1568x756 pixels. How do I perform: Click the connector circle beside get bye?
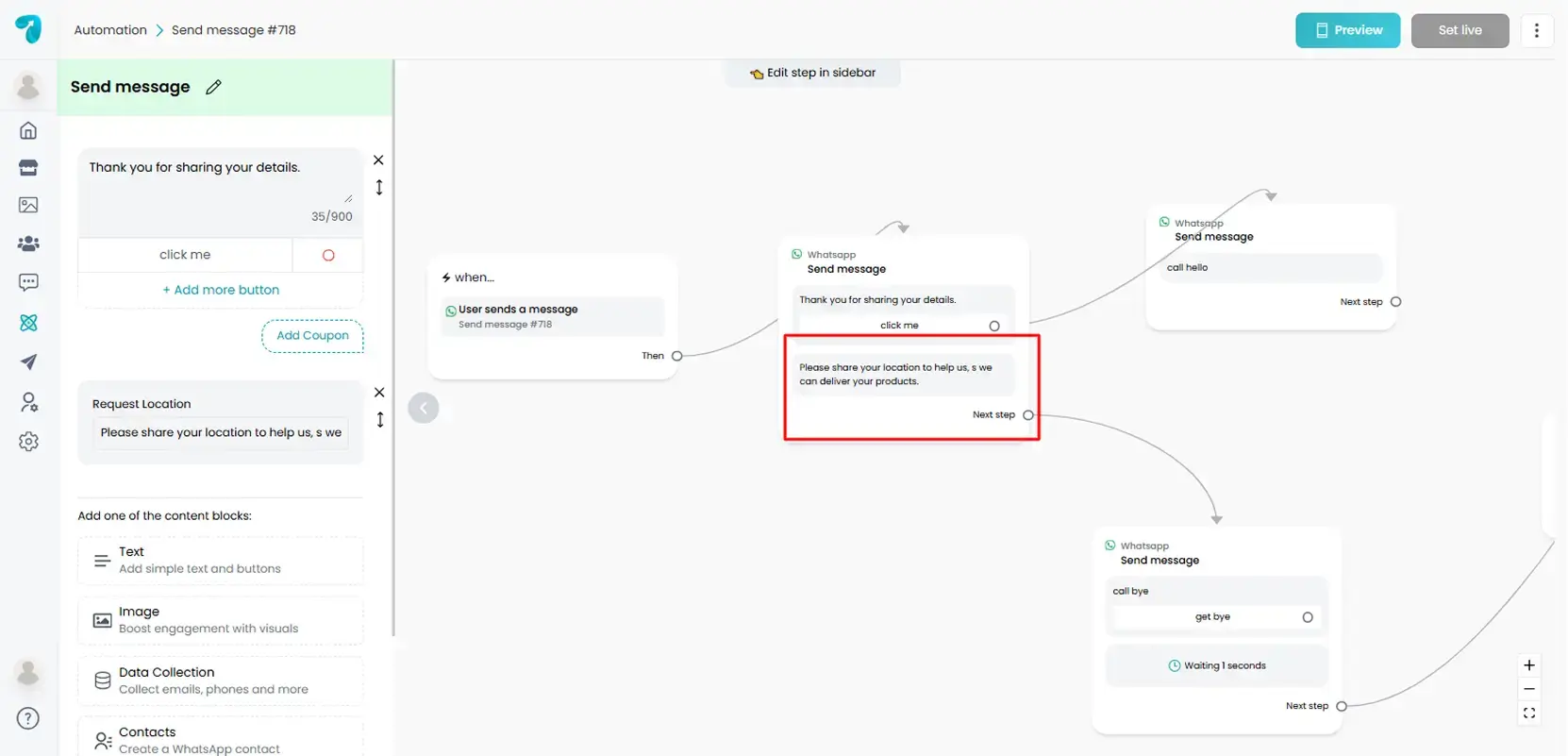(x=1307, y=617)
